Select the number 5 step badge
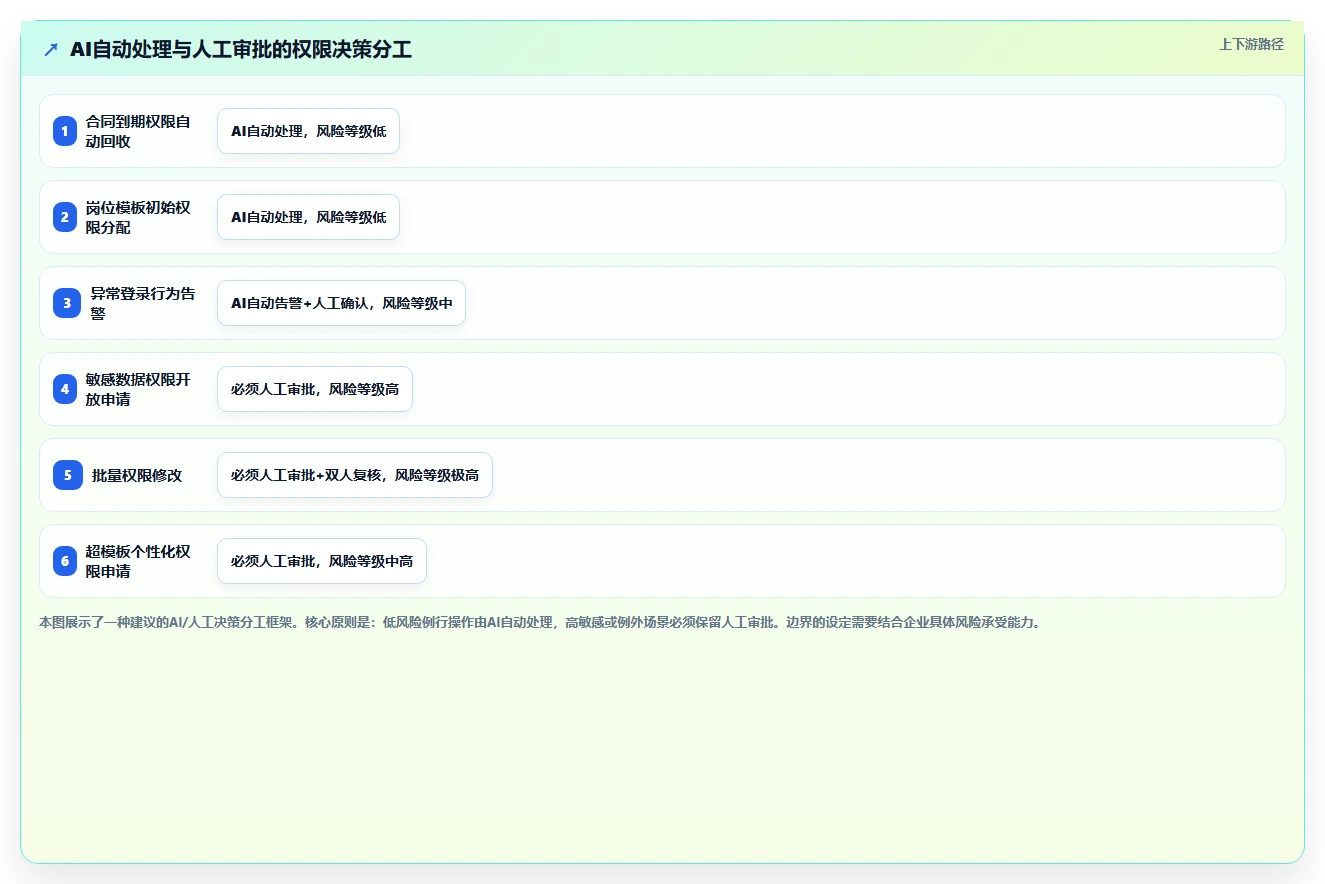The width and height of the screenshot is (1325, 884). point(68,475)
